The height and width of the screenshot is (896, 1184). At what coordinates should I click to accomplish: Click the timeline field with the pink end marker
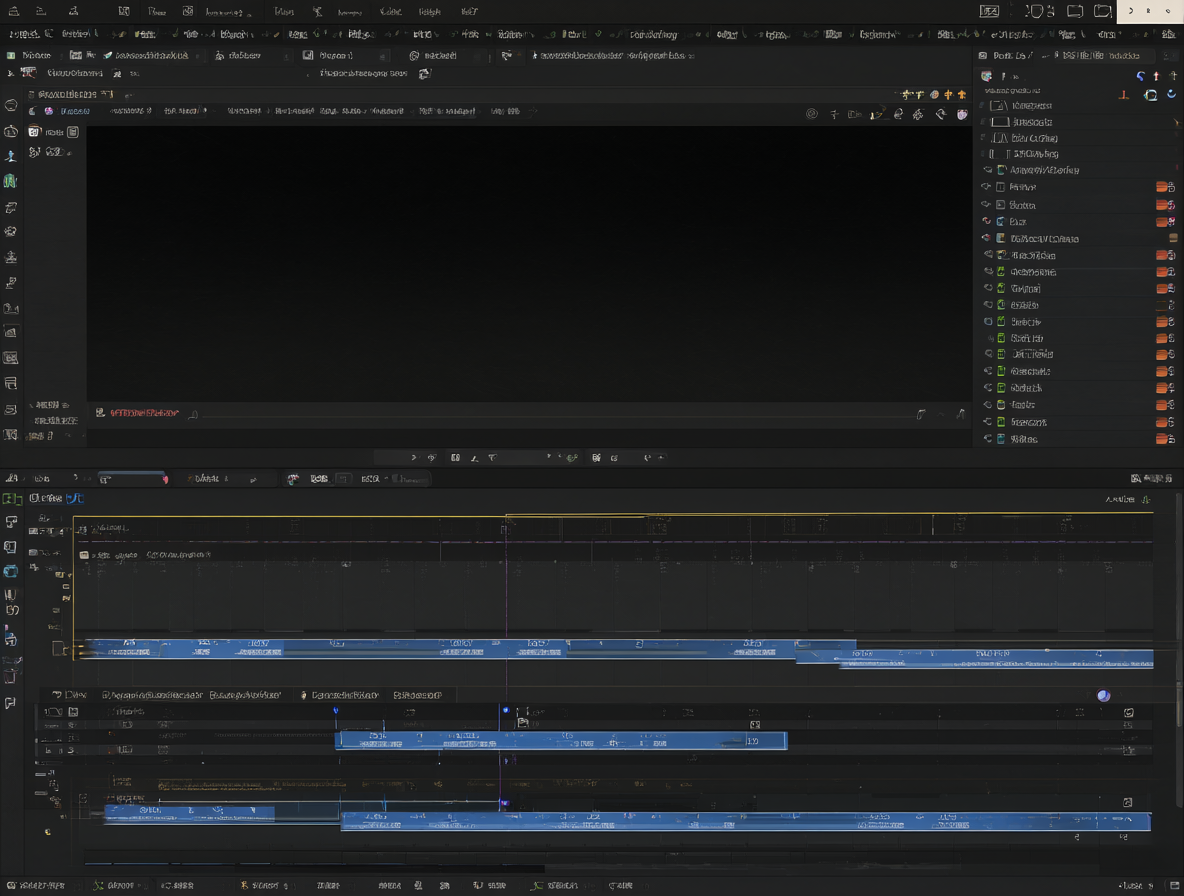(131, 479)
